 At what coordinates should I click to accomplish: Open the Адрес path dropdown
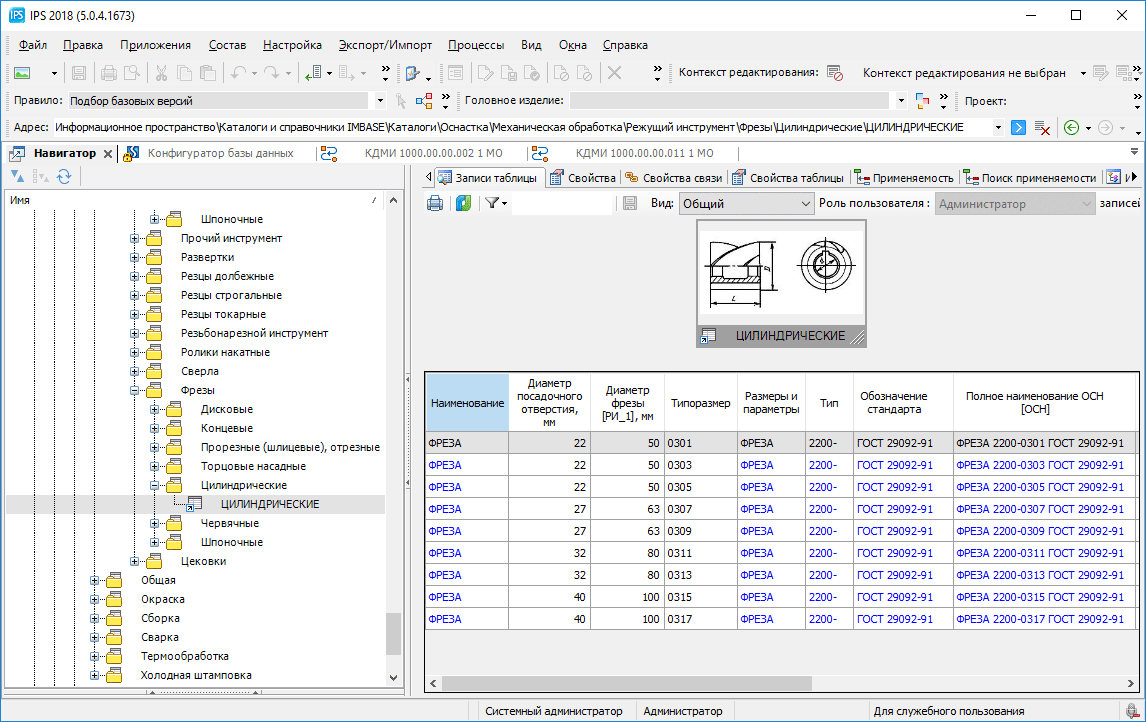[998, 128]
